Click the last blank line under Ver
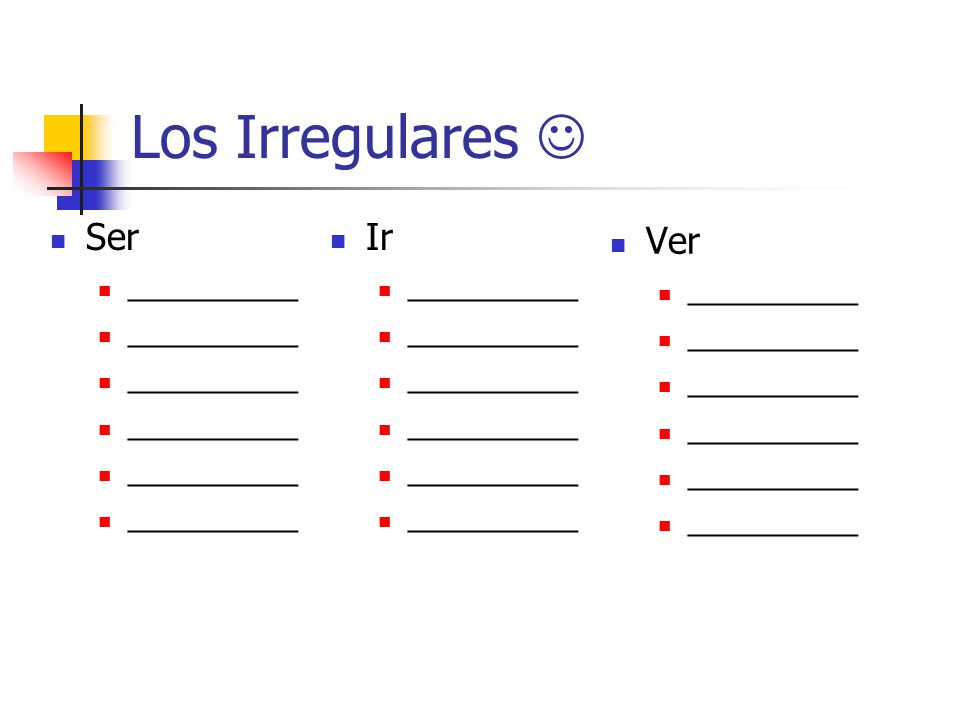 [773, 535]
